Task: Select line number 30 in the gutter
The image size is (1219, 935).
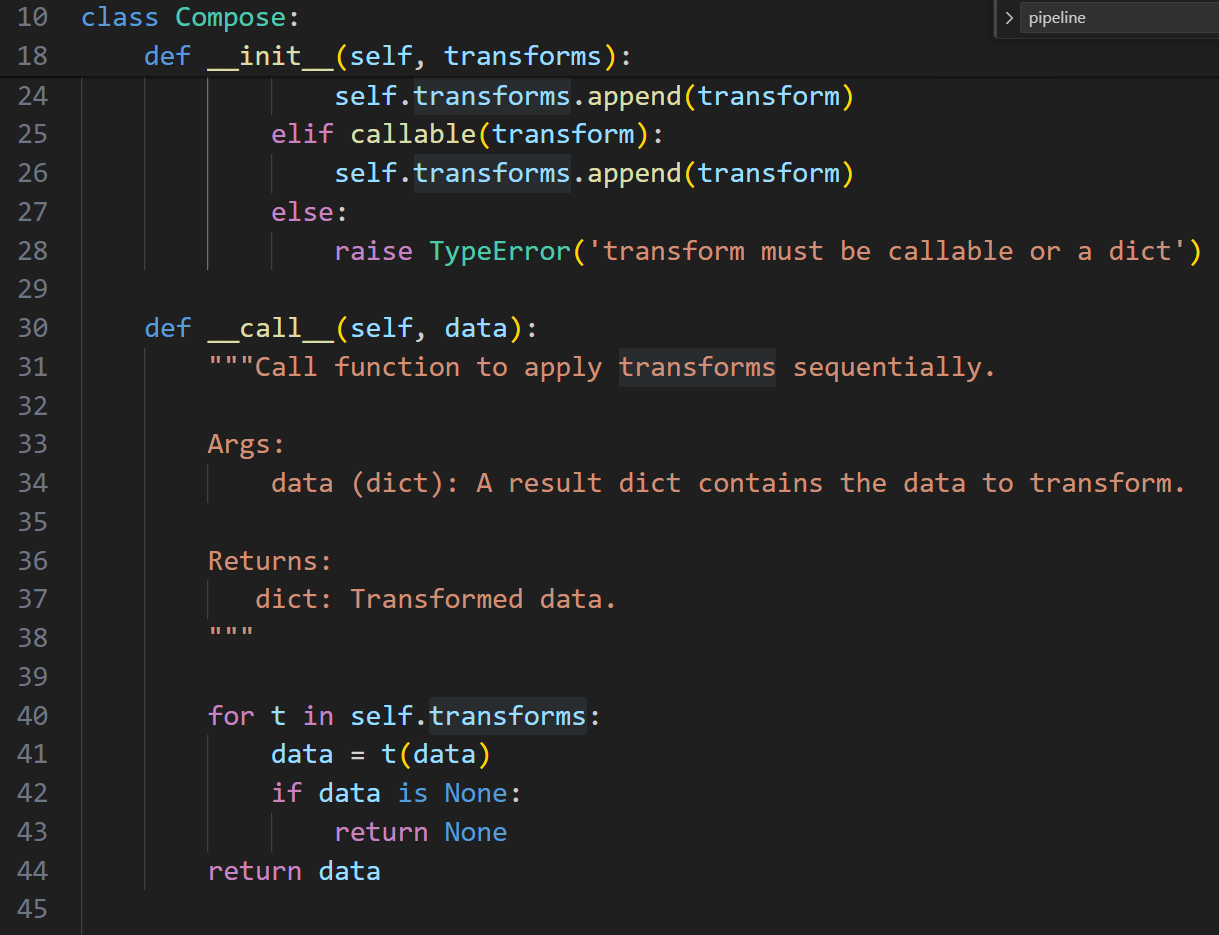Action: (33, 328)
